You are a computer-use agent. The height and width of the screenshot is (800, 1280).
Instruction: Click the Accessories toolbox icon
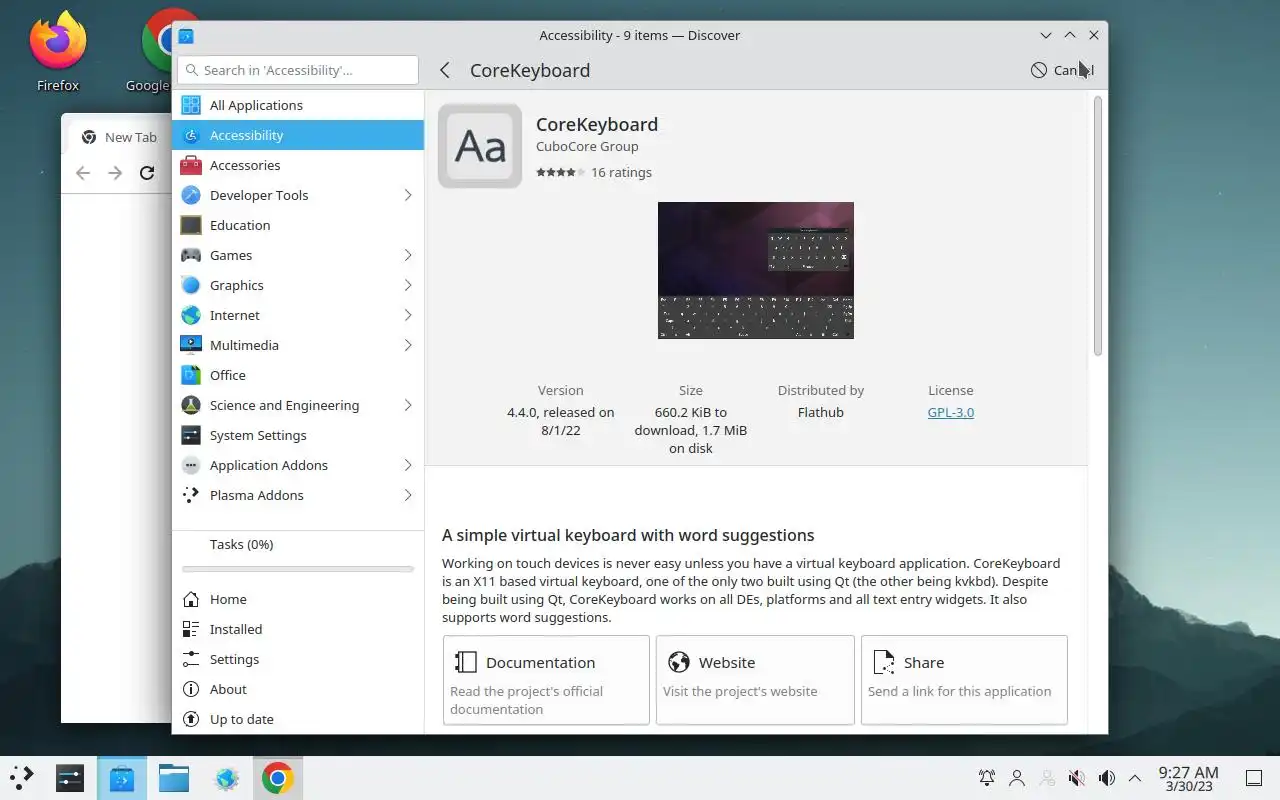(191, 165)
